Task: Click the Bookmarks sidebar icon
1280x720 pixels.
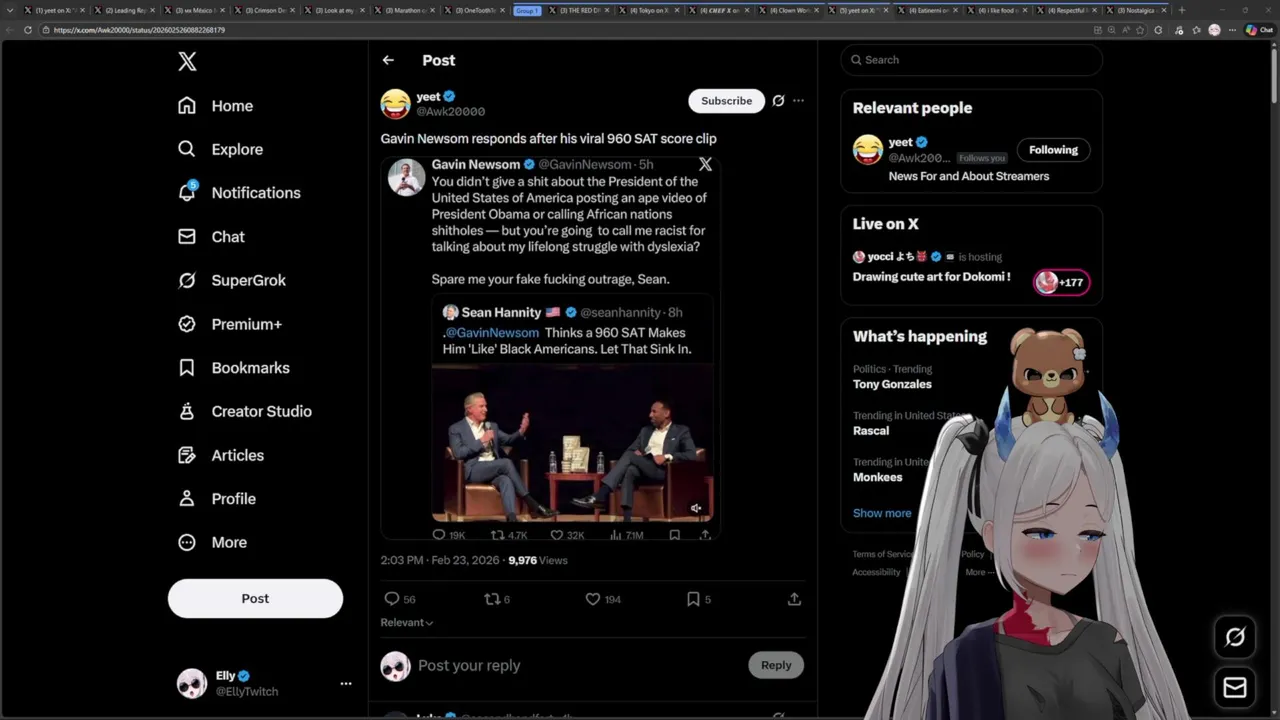Action: coord(187,368)
